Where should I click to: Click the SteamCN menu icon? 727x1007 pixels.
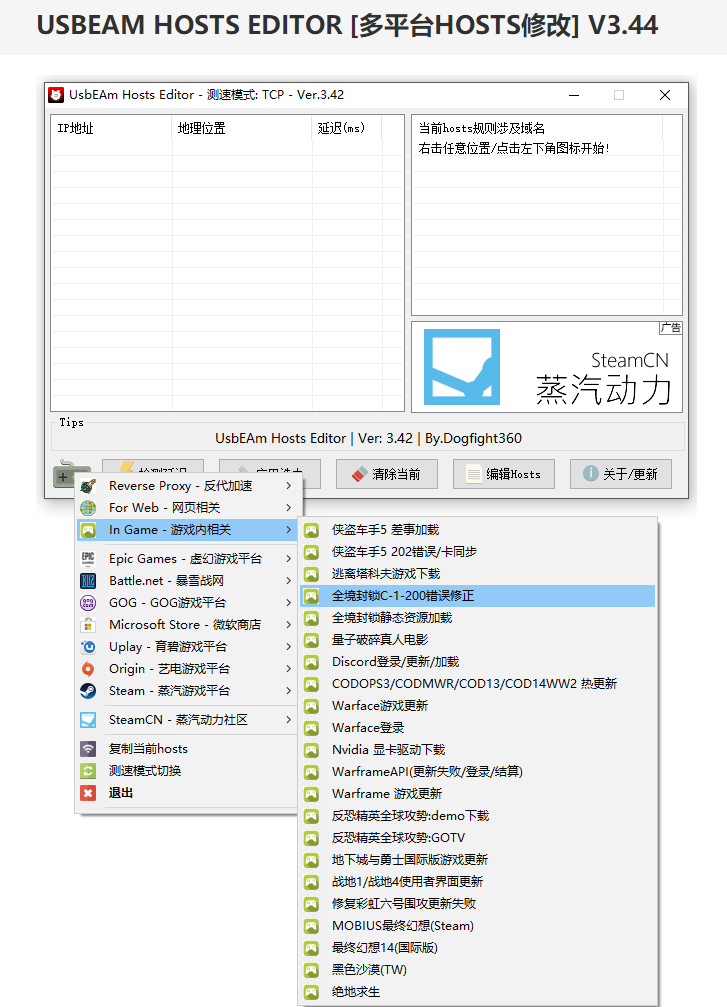[x=88, y=720]
